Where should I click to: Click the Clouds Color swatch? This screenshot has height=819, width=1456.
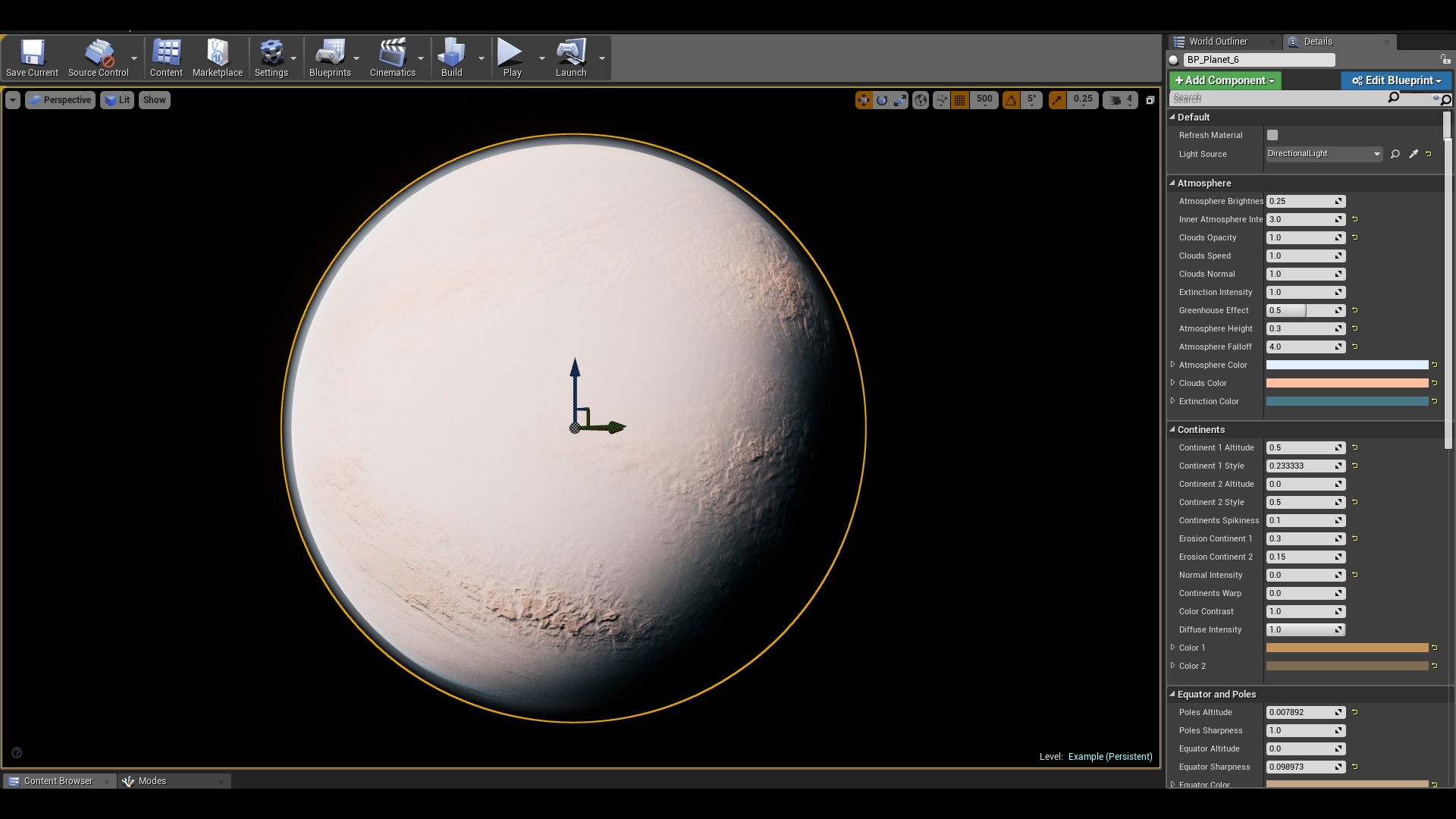1347,383
